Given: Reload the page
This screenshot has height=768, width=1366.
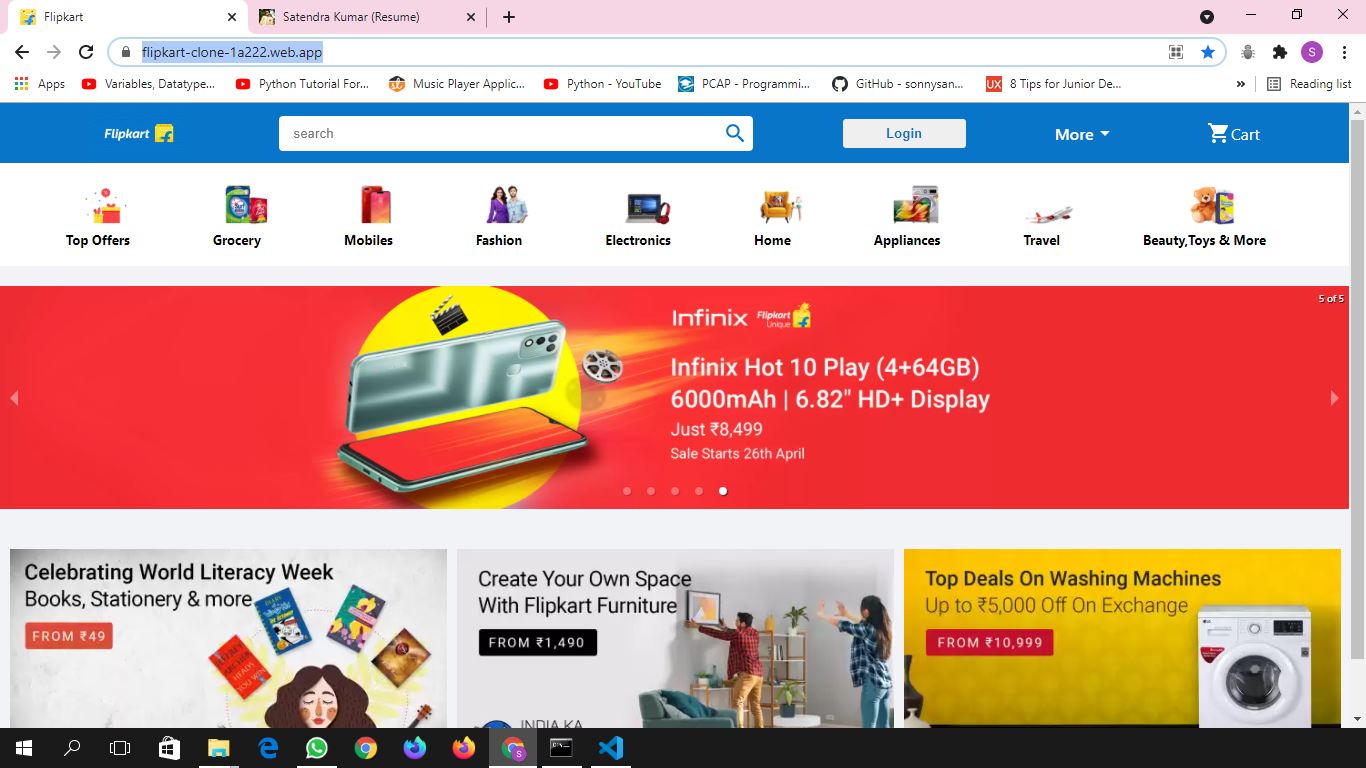Looking at the screenshot, I should 86,52.
